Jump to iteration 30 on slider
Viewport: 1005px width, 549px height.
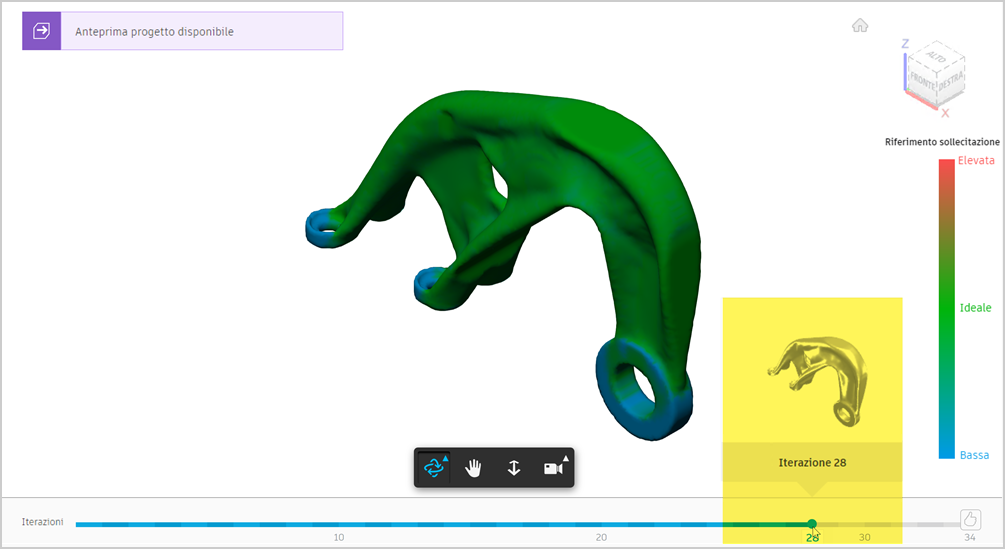[865, 537]
